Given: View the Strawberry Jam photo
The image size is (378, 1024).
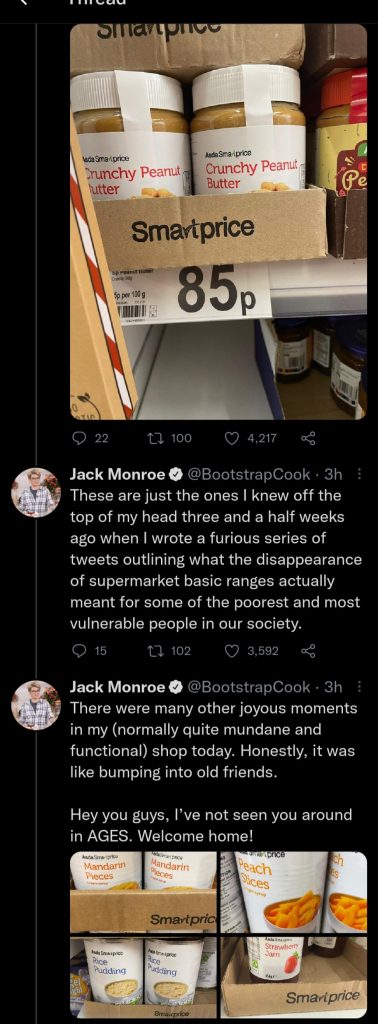Looking at the screenshot, I should [x=294, y=976].
